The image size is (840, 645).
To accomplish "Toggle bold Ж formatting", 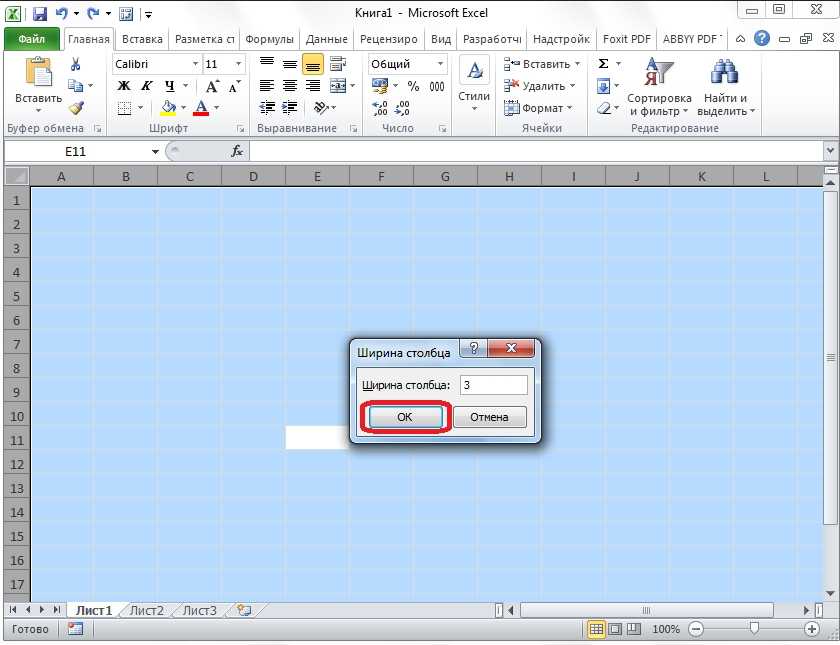I will pyautogui.click(x=124, y=86).
